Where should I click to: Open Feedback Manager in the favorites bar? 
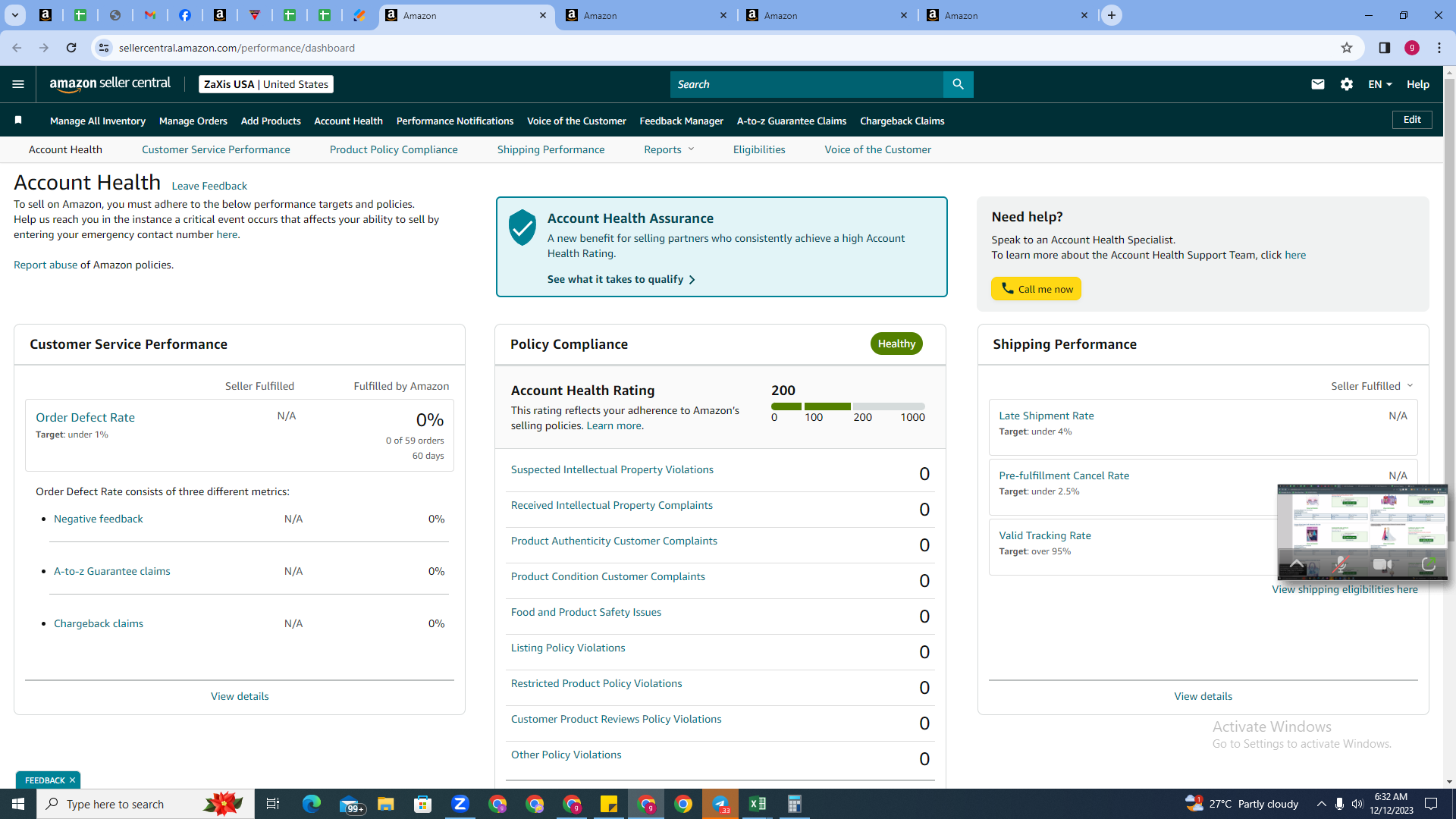click(x=682, y=121)
